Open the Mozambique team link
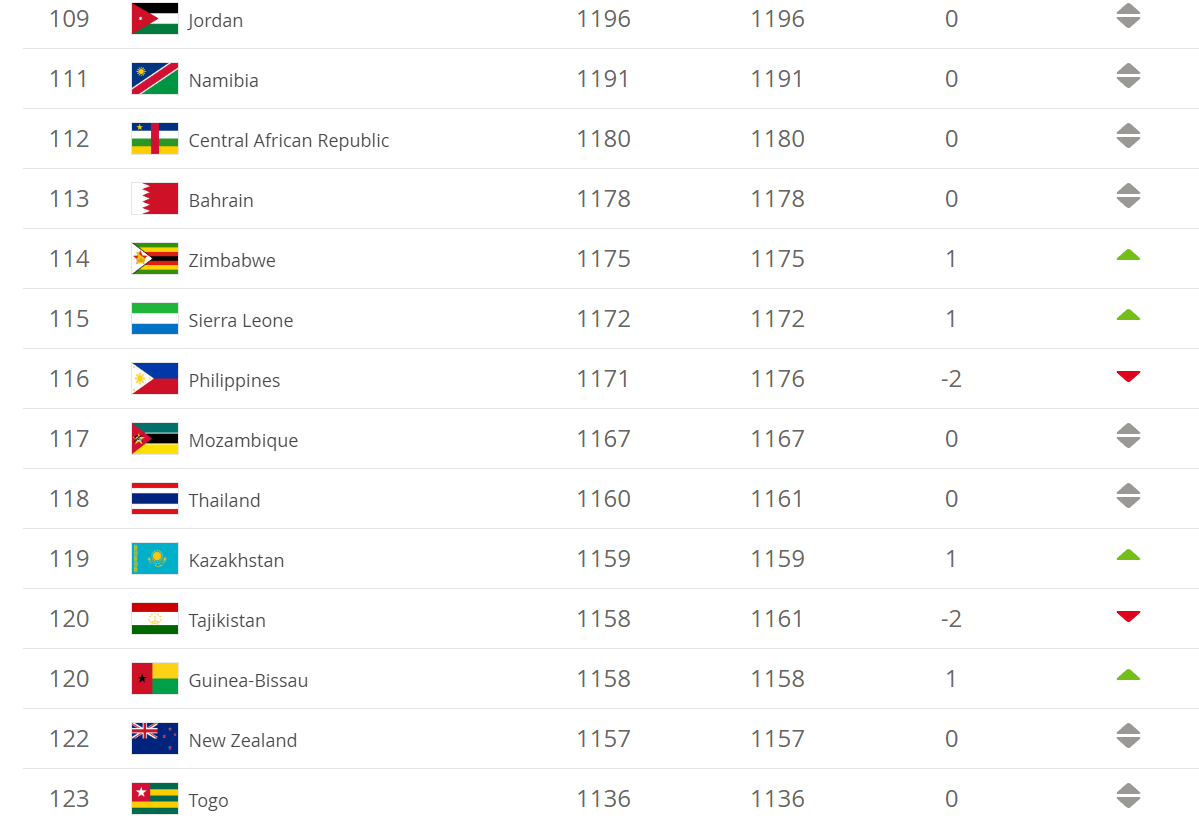Image resolution: width=1199 pixels, height=828 pixels. click(243, 441)
